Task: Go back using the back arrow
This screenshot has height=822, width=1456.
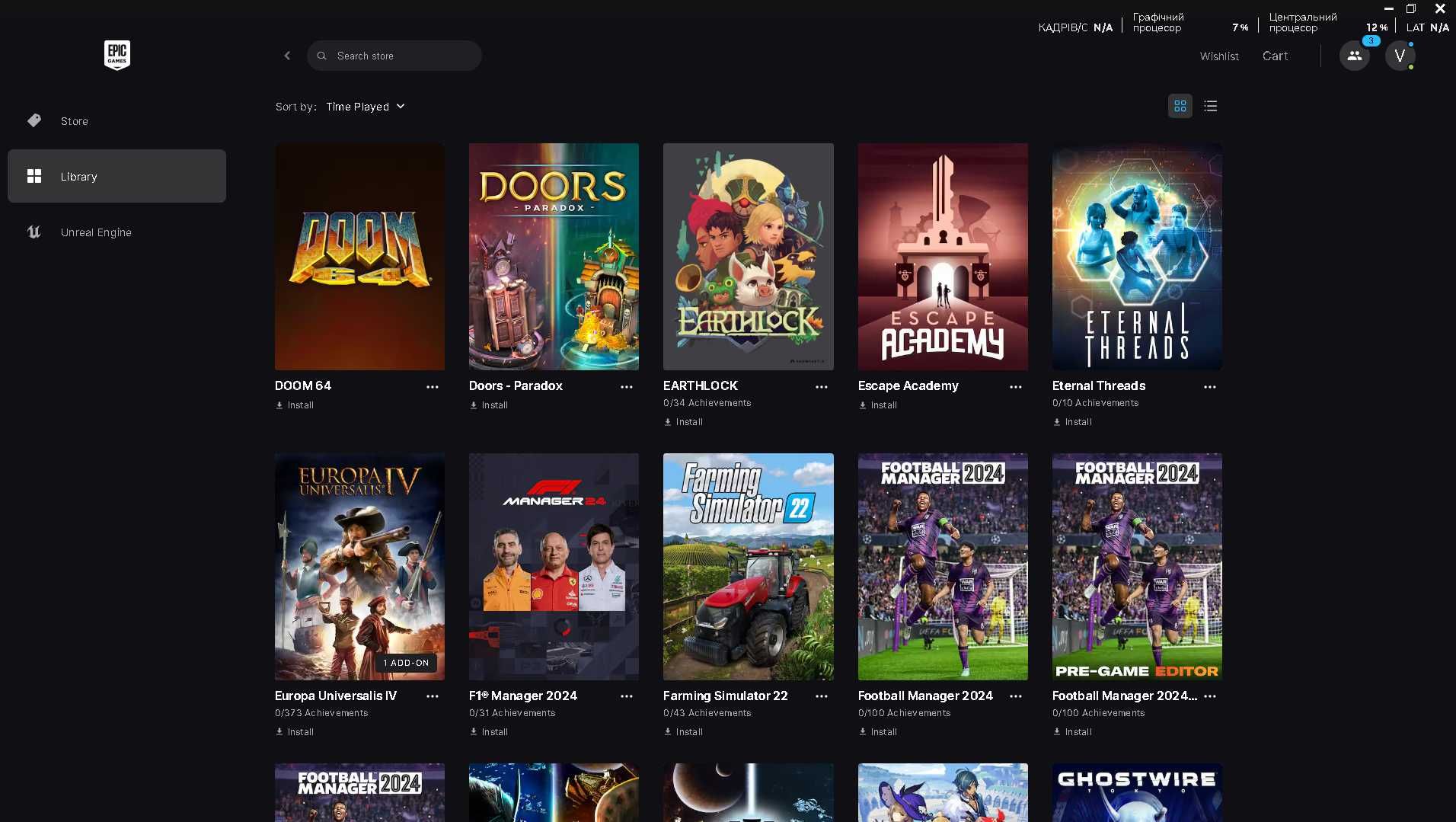Action: pos(287,56)
